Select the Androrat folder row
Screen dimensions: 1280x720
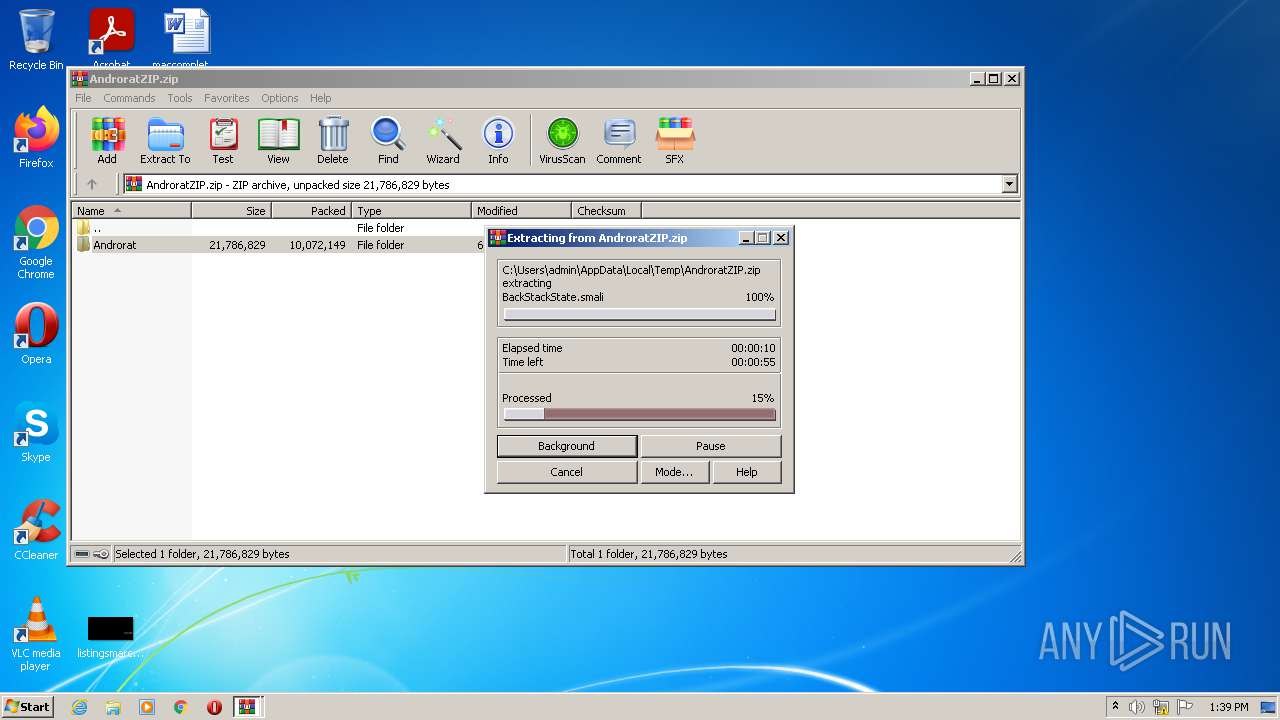pyautogui.click(x=279, y=245)
